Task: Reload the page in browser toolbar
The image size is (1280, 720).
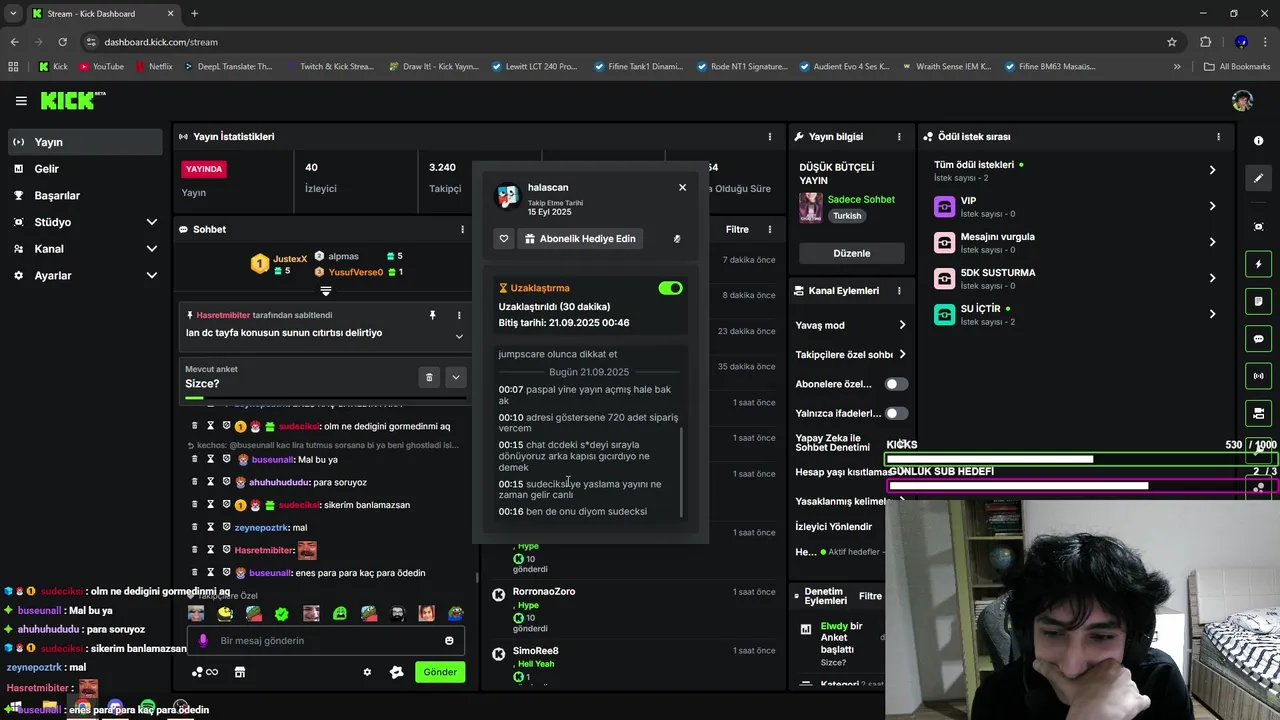Action: [62, 42]
